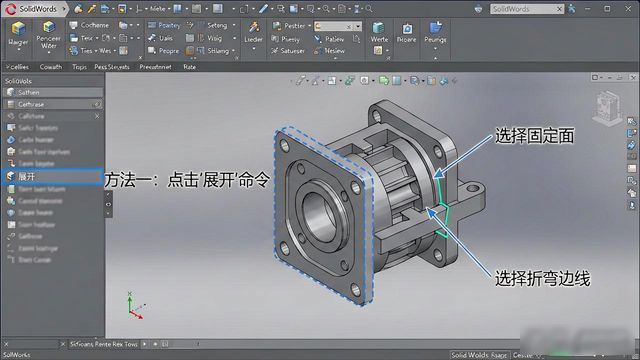The width and height of the screenshot is (640, 360).
Task: Close the Calfitone panel row X
Action: 97,116
